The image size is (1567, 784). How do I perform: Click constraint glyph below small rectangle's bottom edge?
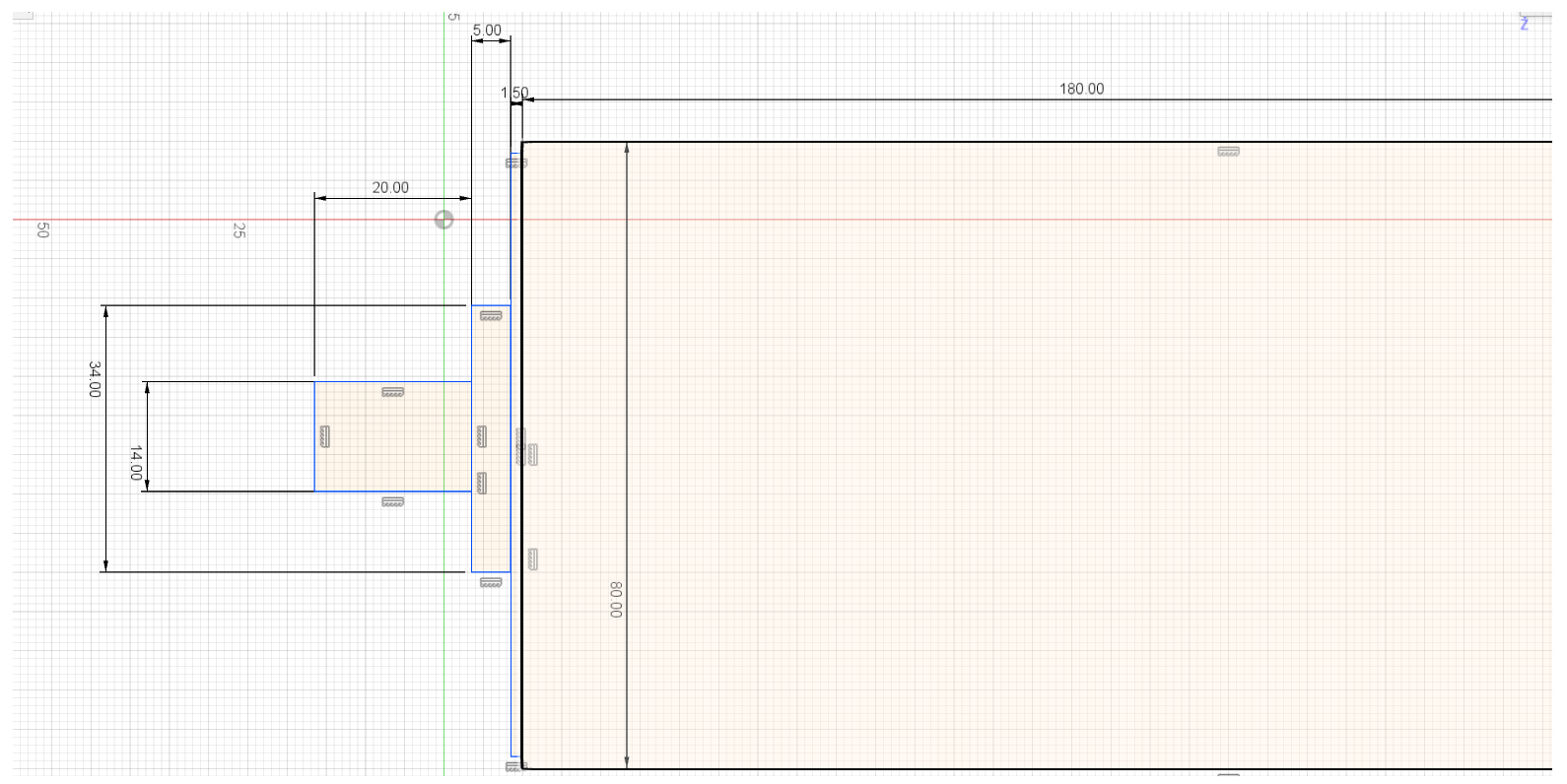coord(392,502)
